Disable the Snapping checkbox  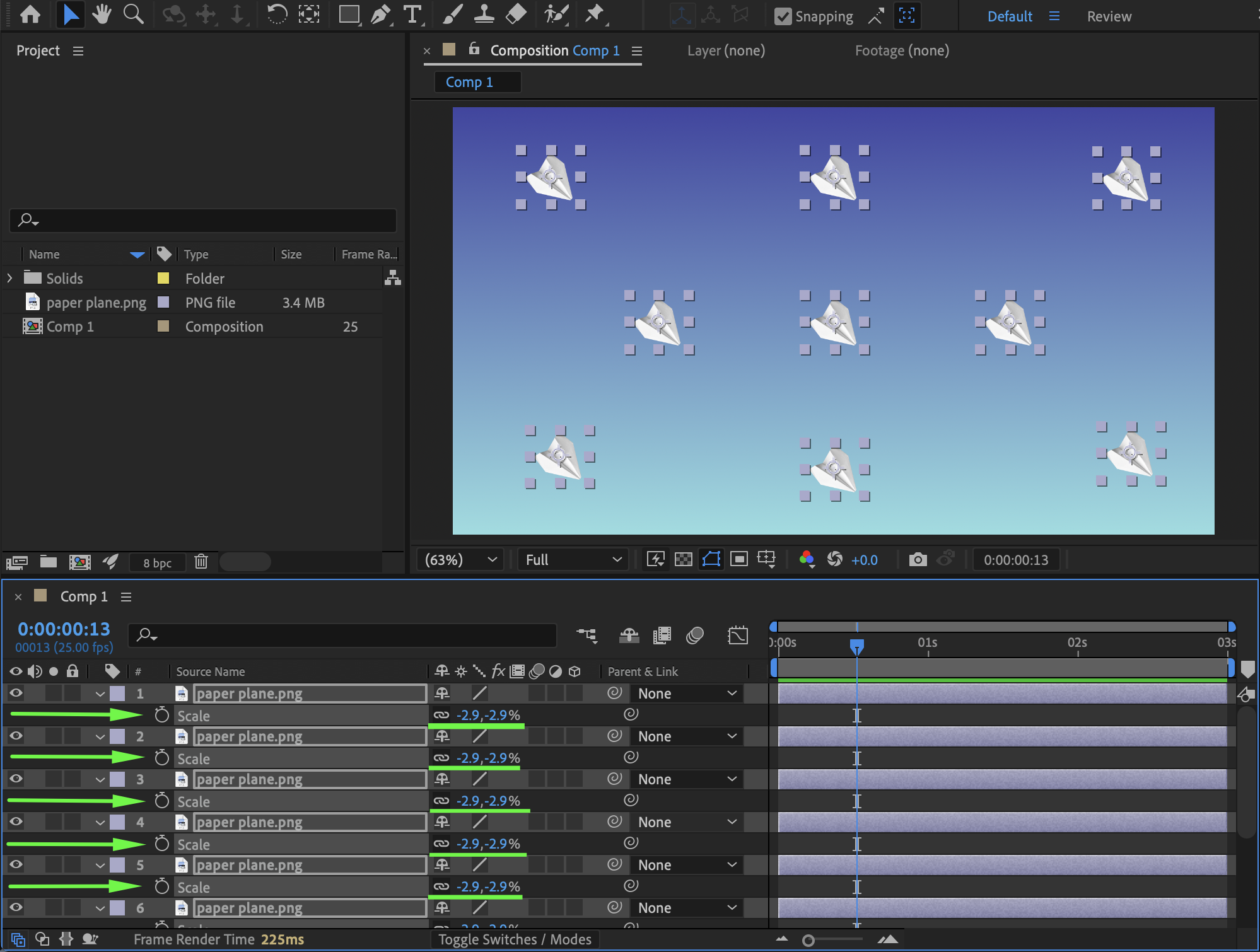point(783,16)
